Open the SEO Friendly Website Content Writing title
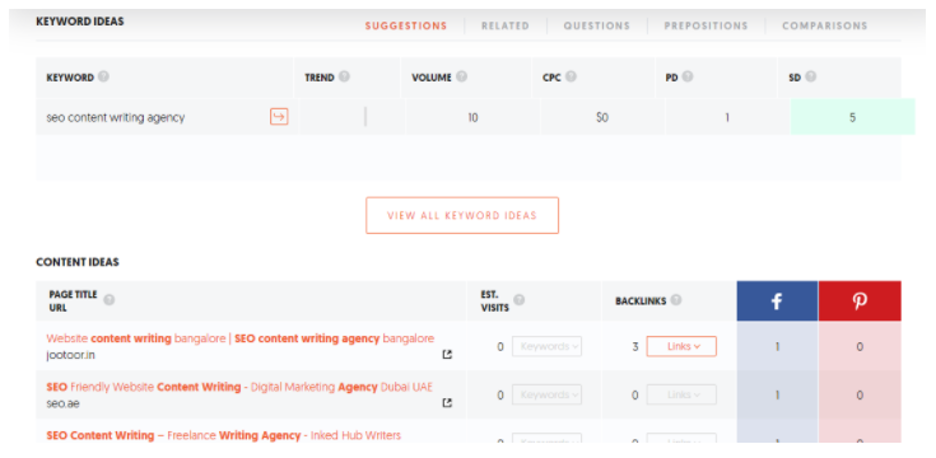 tap(239, 387)
